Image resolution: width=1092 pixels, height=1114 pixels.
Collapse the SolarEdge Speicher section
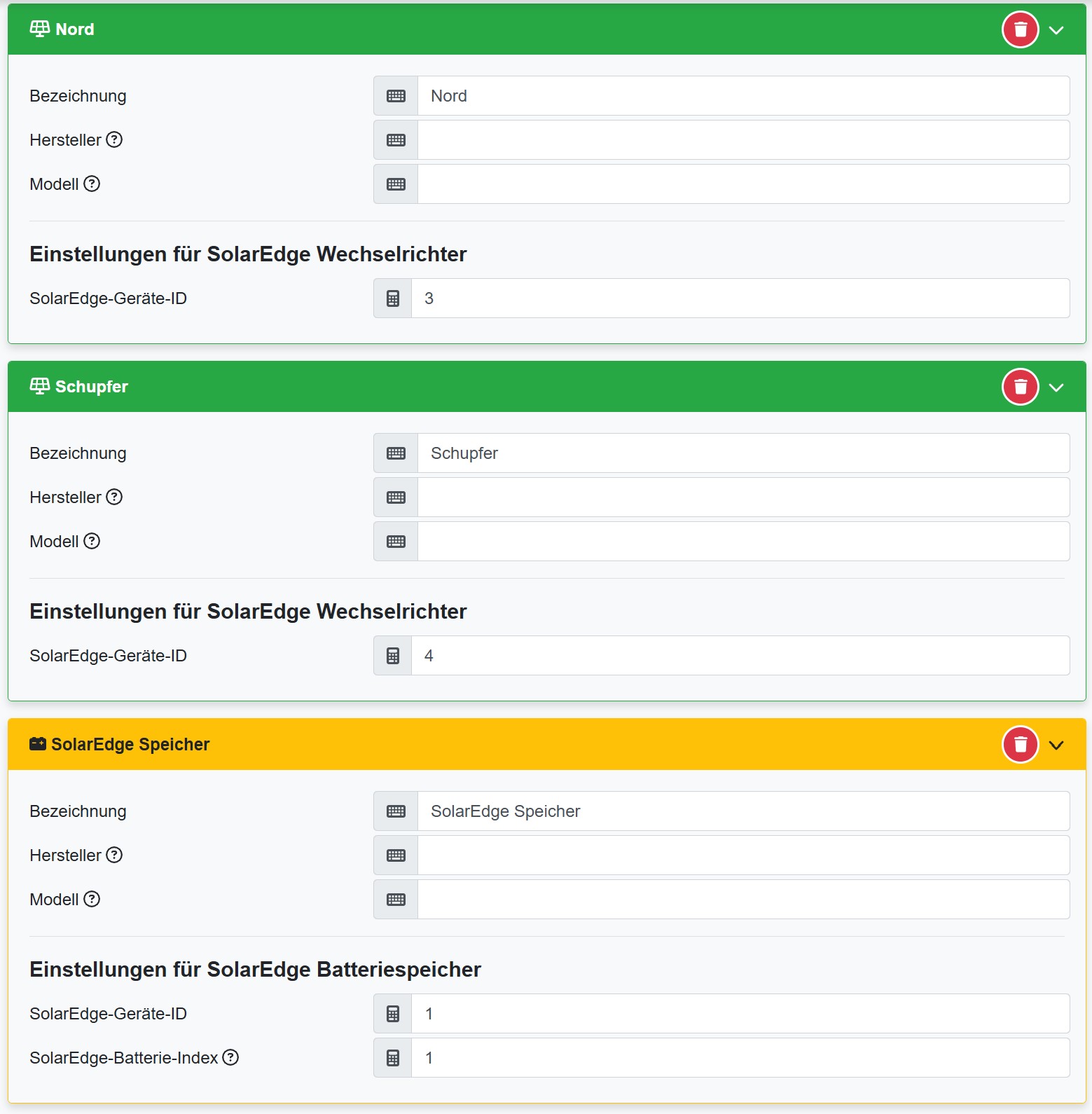(1056, 745)
